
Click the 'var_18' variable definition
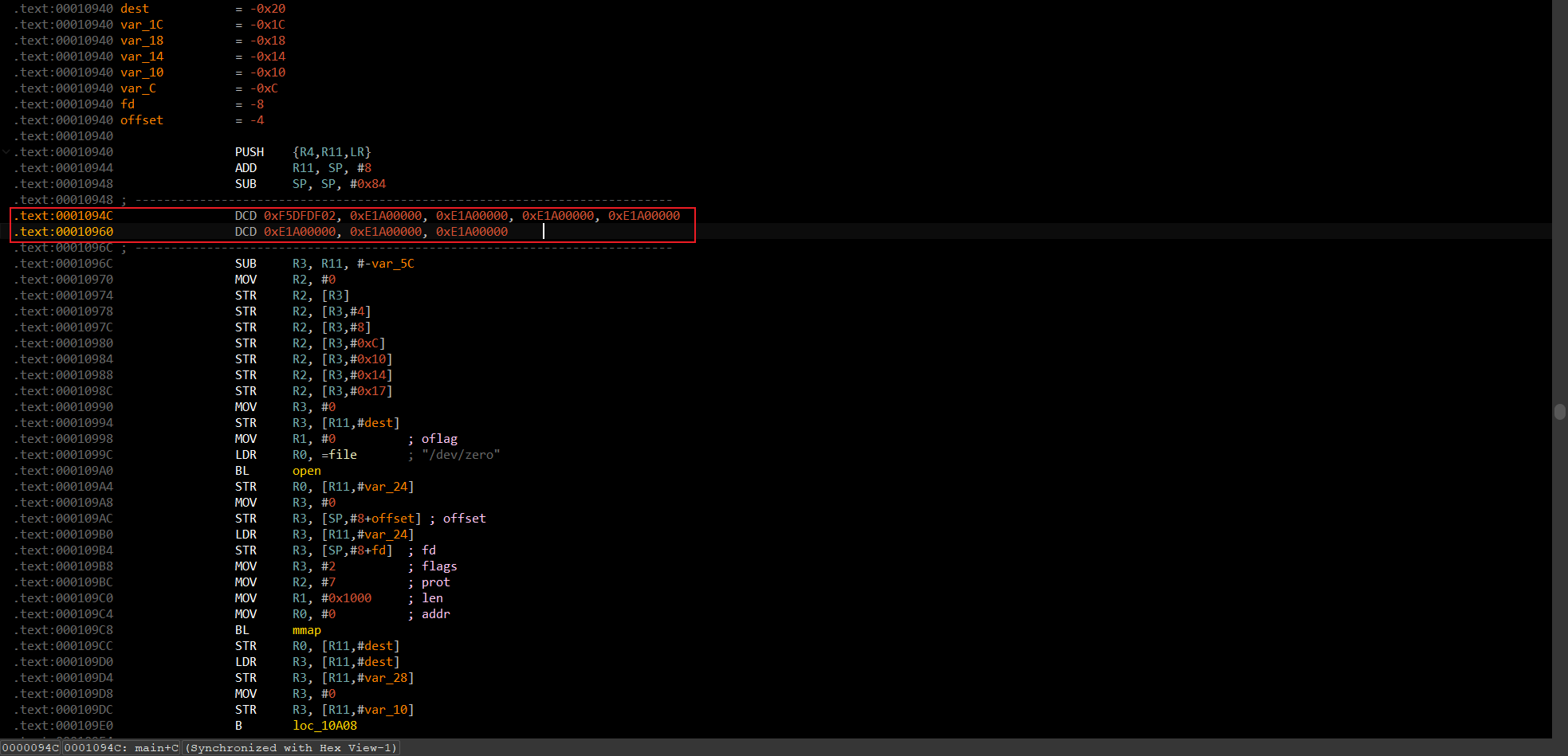[x=142, y=41]
